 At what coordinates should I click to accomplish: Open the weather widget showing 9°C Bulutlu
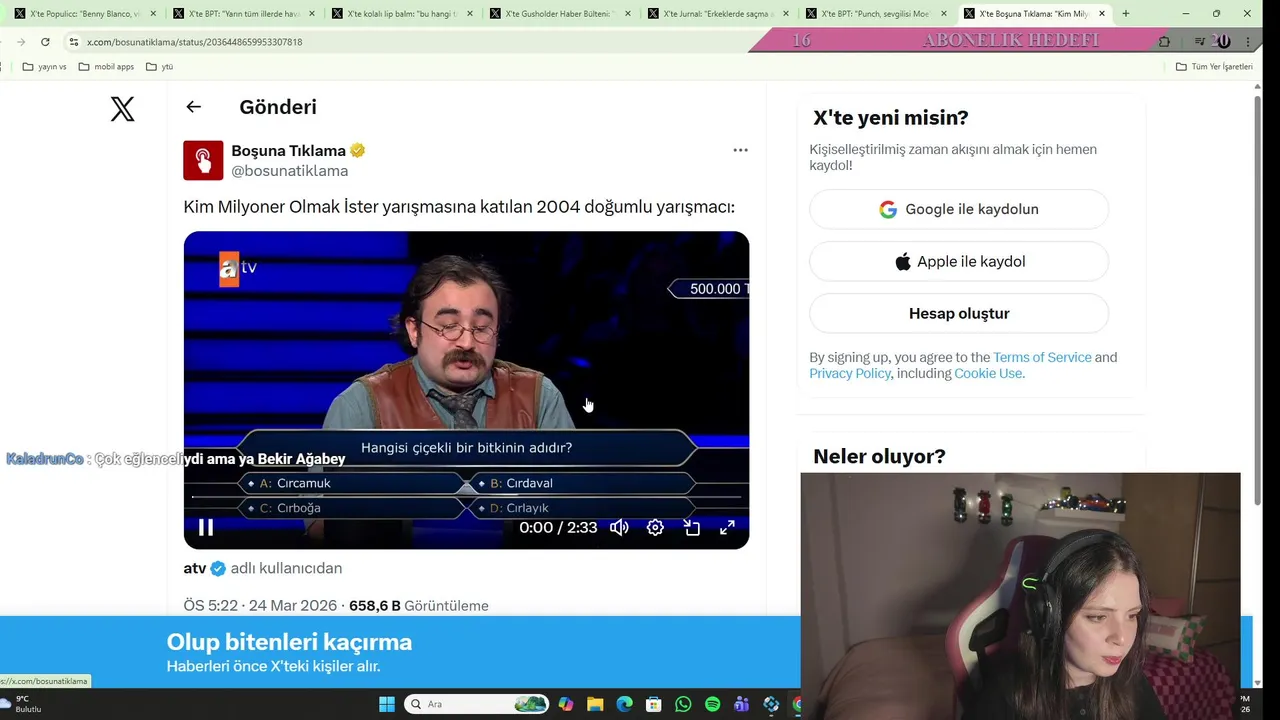pos(22,704)
